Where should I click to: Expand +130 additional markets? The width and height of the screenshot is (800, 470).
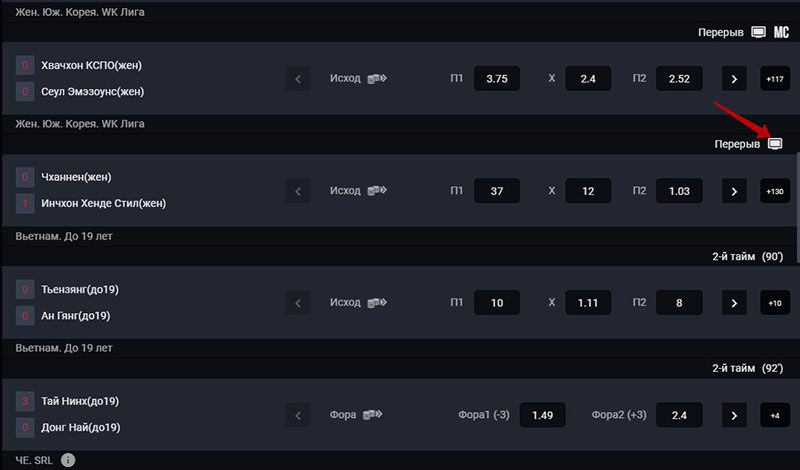[775, 191]
